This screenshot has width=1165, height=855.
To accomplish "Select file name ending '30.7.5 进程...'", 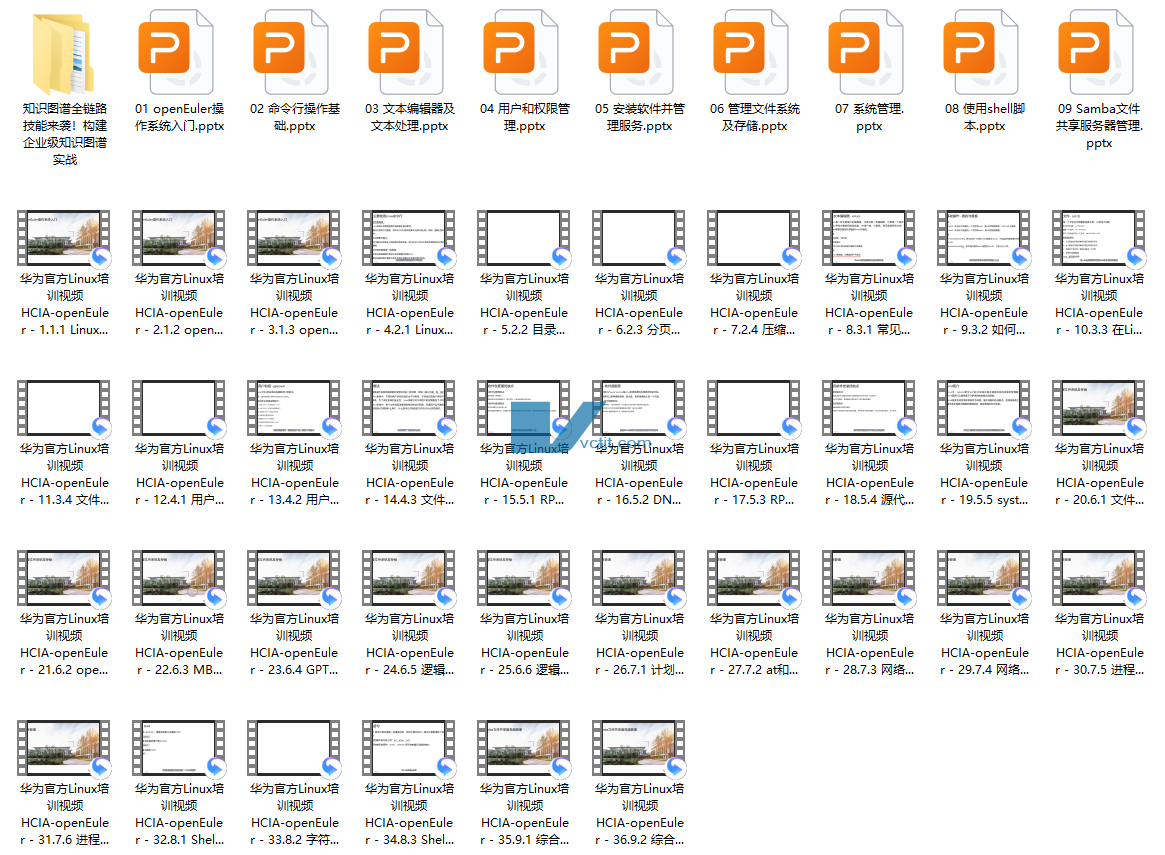I will click(x=1099, y=644).
